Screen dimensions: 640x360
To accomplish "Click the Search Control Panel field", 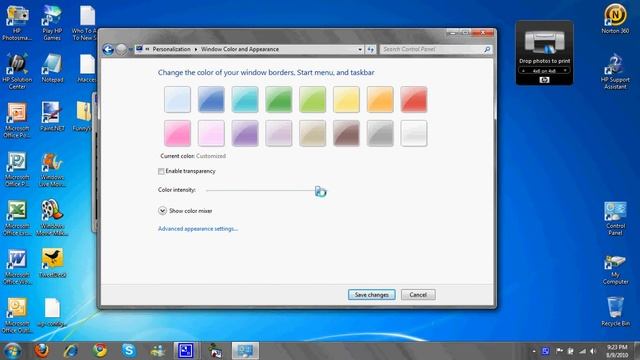I will pos(436,49).
